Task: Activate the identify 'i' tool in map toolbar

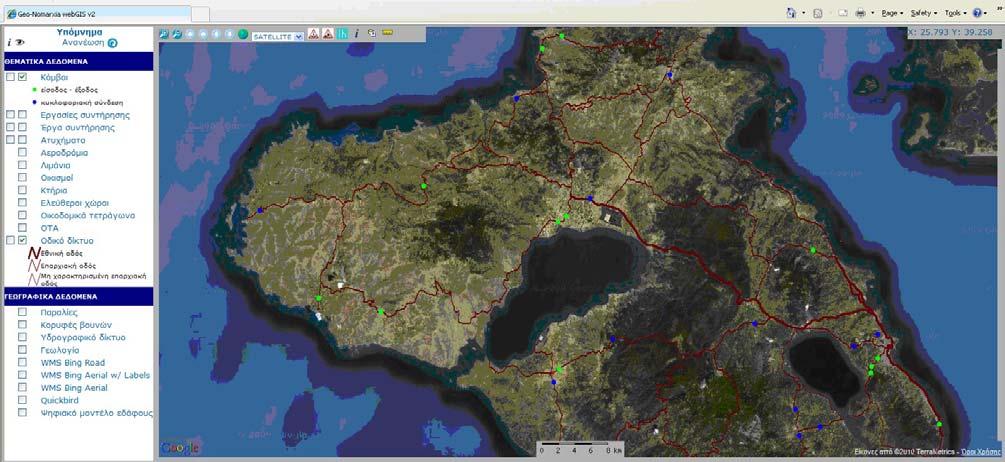Action: (x=357, y=33)
